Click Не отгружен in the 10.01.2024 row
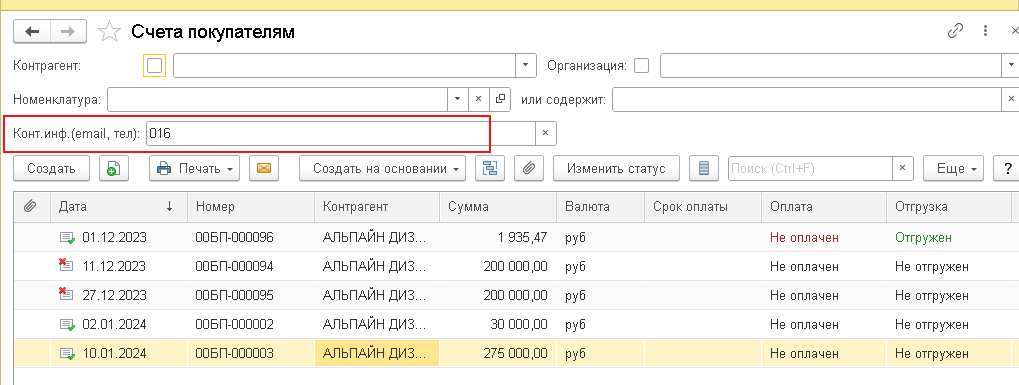 point(932,354)
